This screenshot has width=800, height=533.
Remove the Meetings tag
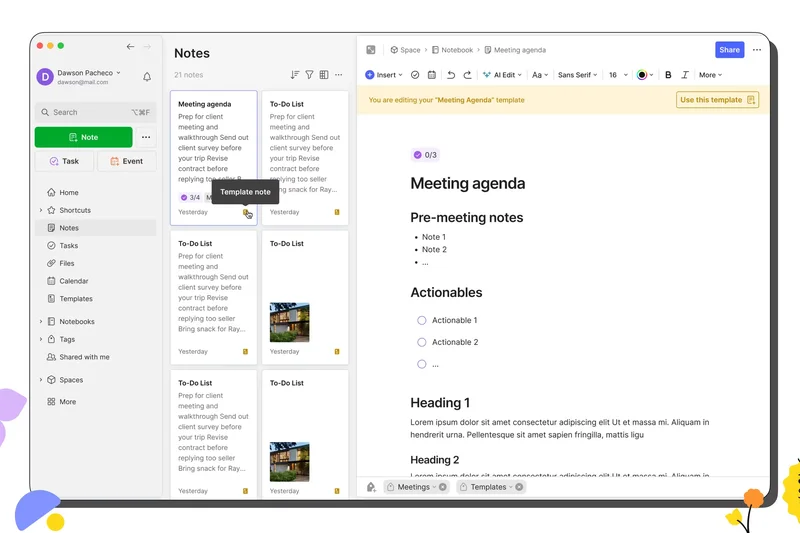click(x=443, y=487)
